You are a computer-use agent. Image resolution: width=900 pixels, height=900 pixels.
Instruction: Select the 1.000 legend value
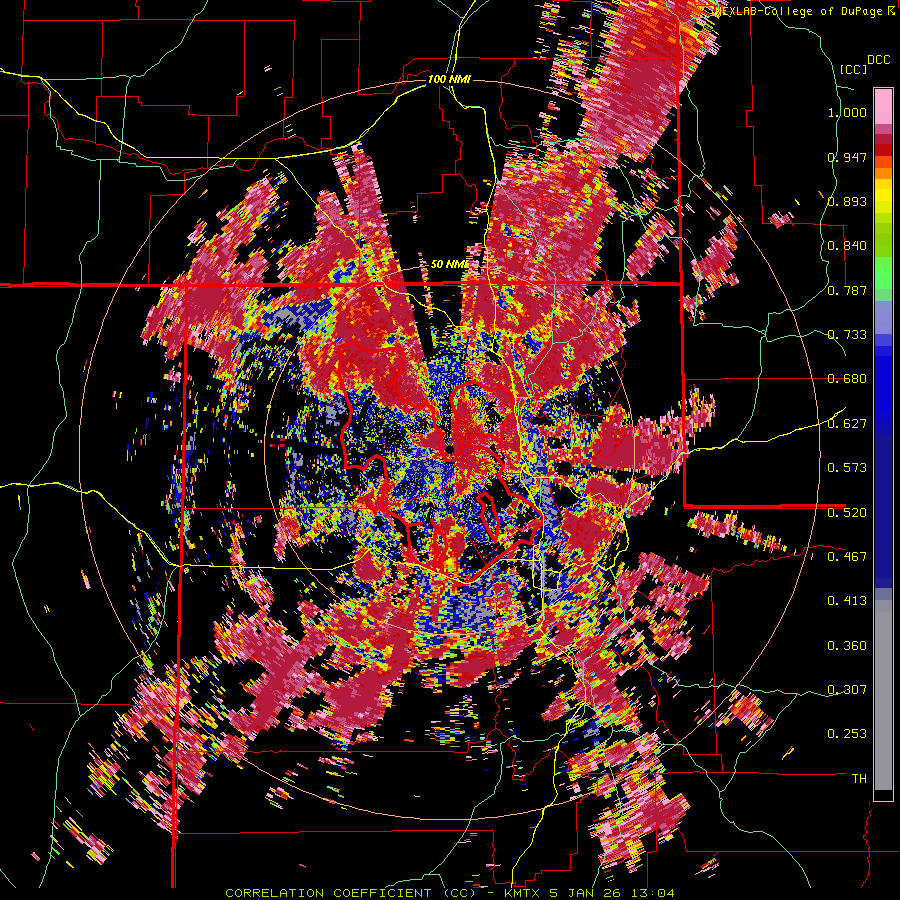tap(847, 112)
